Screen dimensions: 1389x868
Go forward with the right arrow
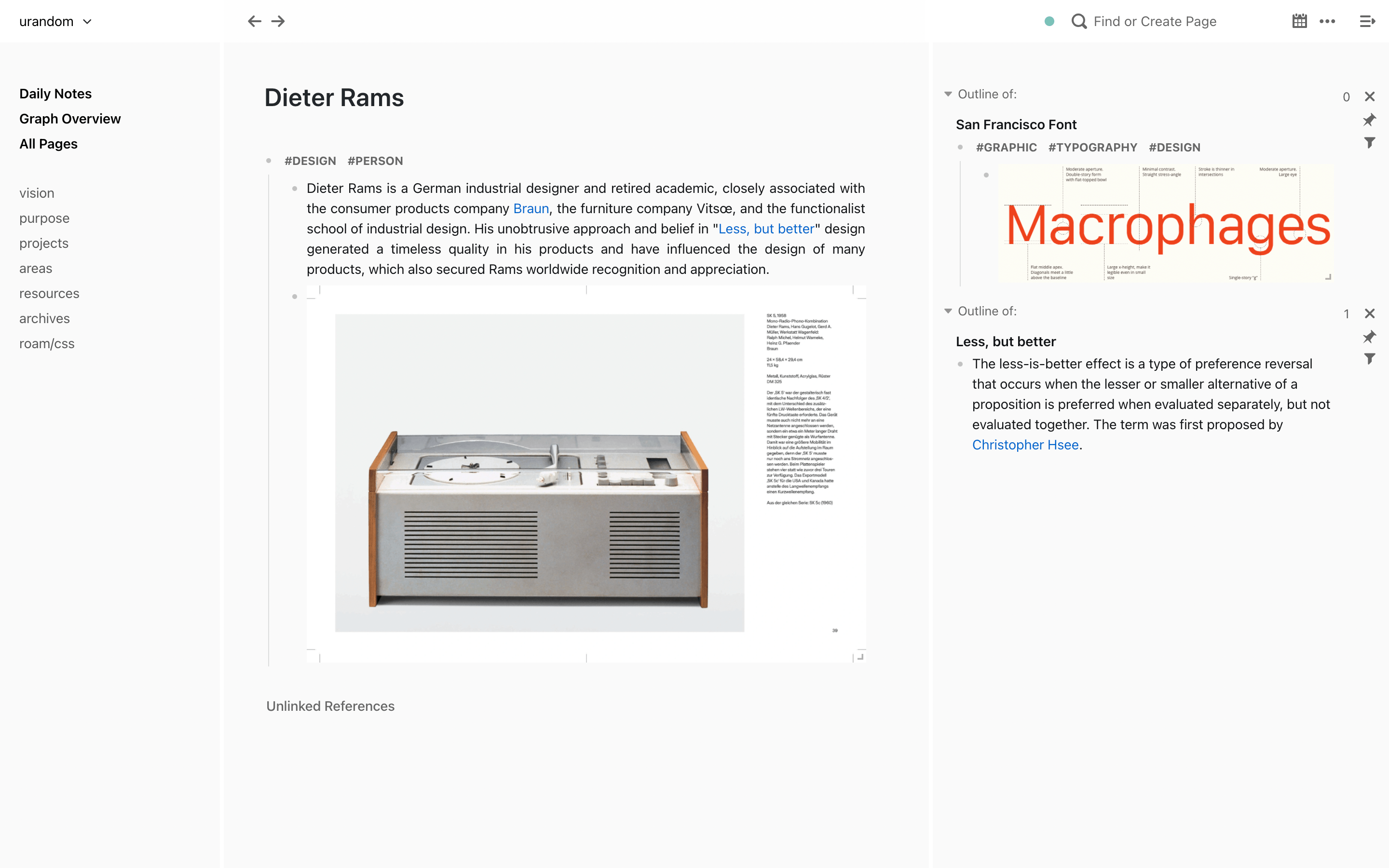[278, 21]
